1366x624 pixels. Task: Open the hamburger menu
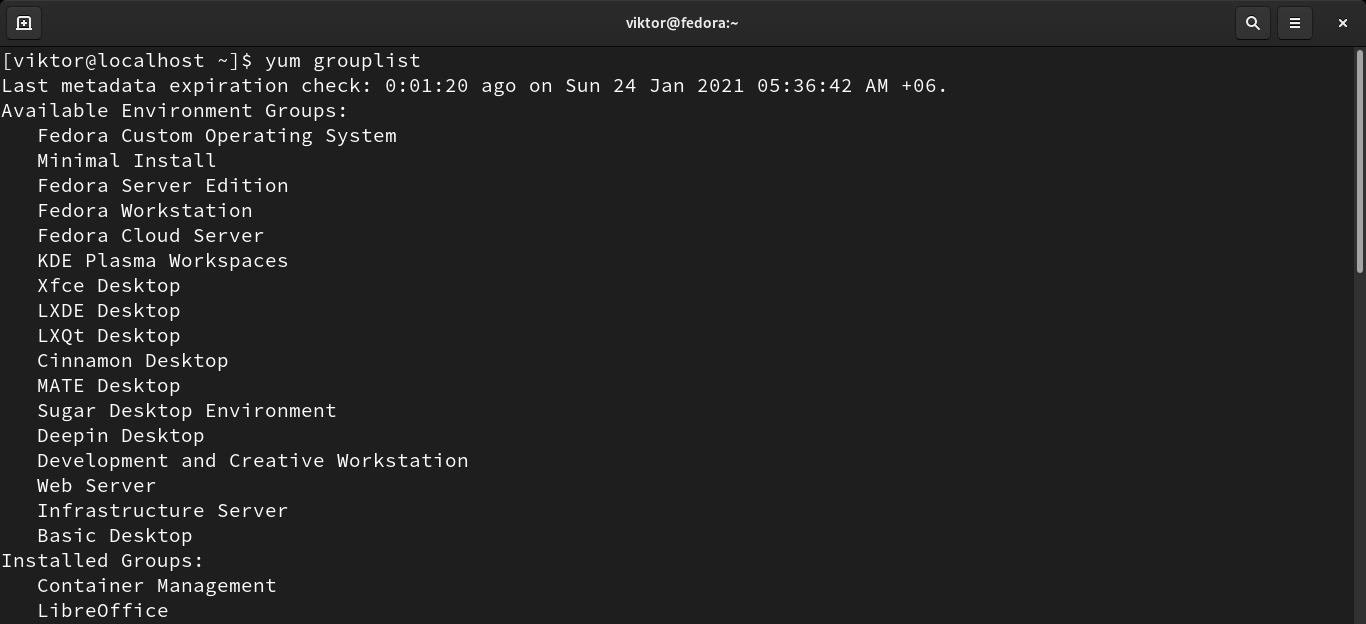click(1295, 22)
